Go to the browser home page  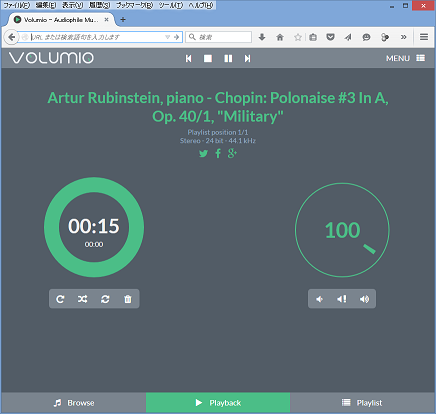pyautogui.click(x=280, y=37)
